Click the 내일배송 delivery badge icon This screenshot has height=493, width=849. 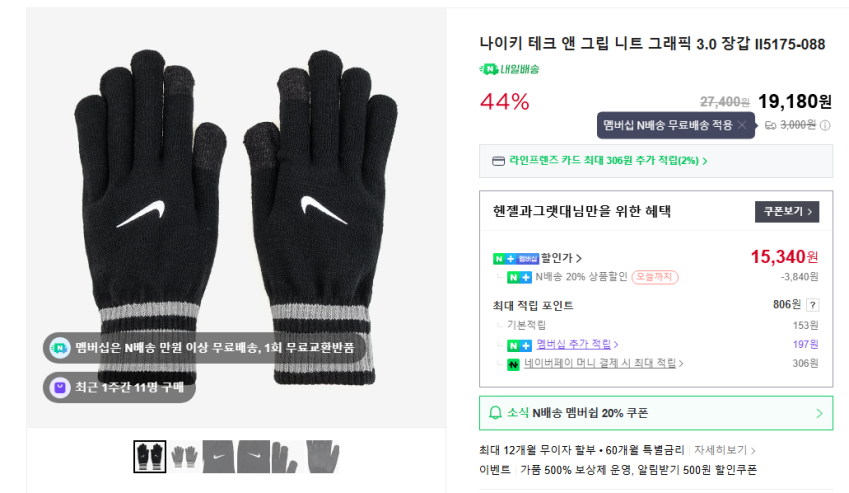[489, 69]
